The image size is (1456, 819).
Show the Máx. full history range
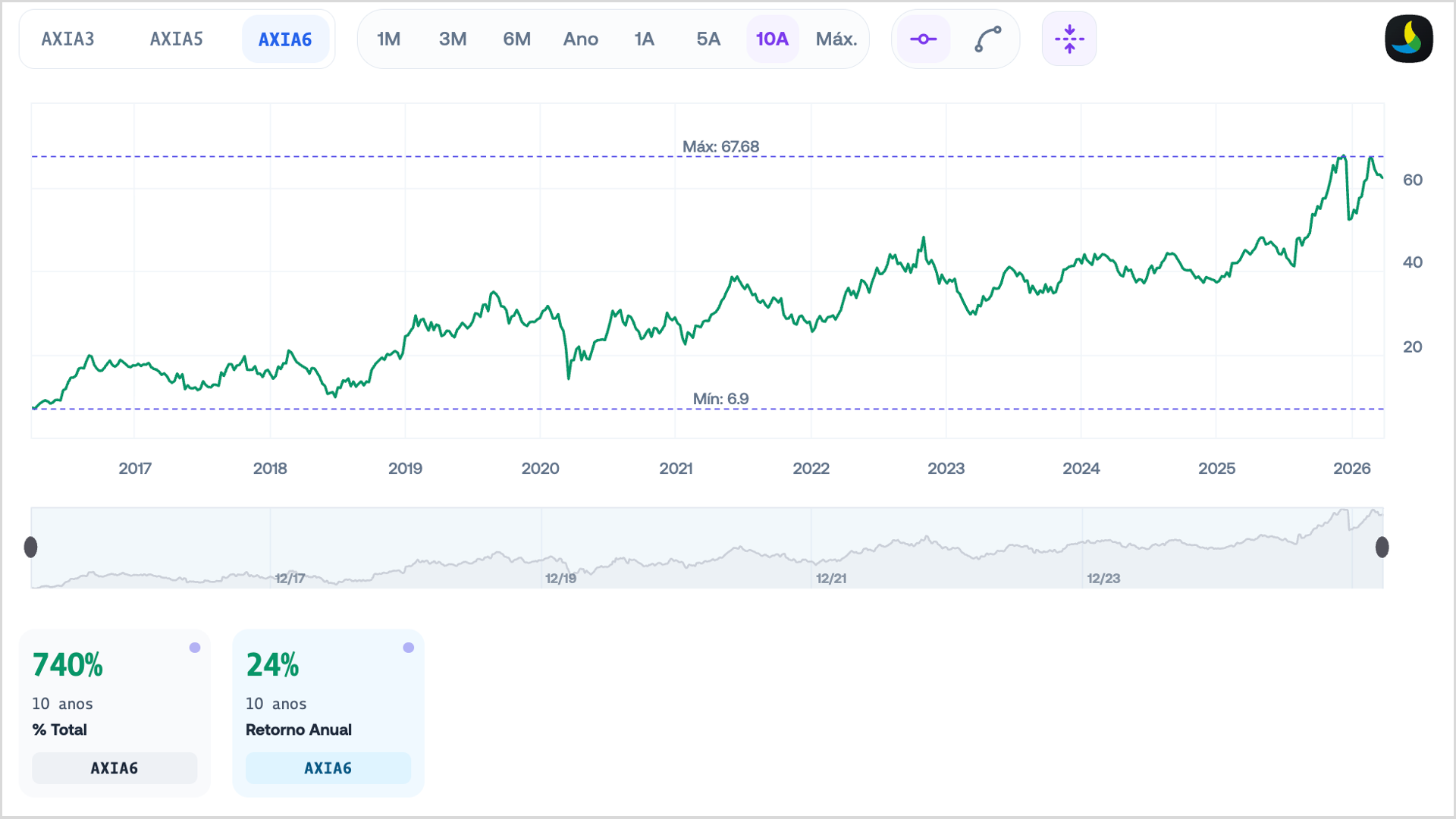pos(836,39)
